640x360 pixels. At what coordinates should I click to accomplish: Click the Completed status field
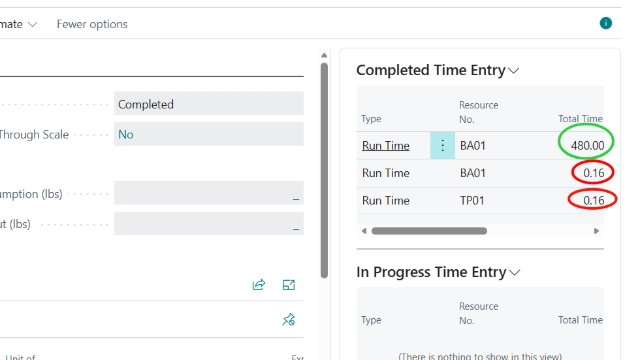click(209, 104)
